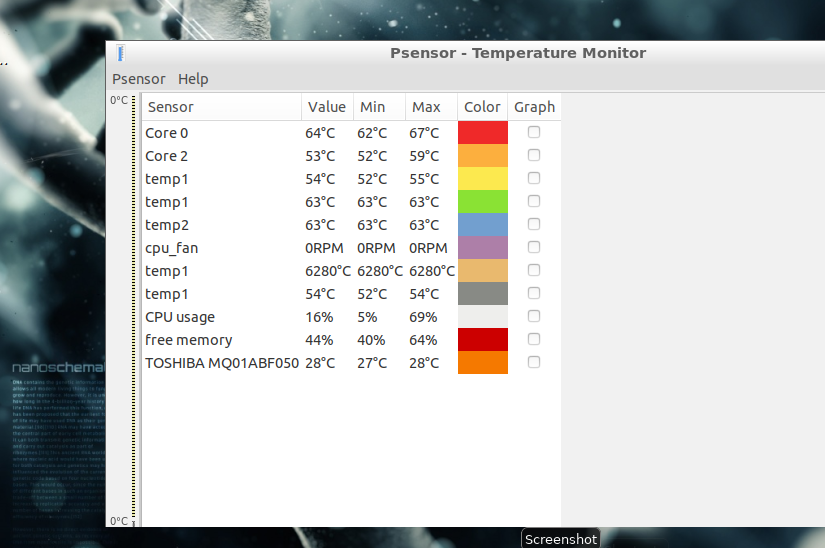Click the Value column header
Image resolution: width=825 pixels, height=548 pixels.
click(x=327, y=107)
